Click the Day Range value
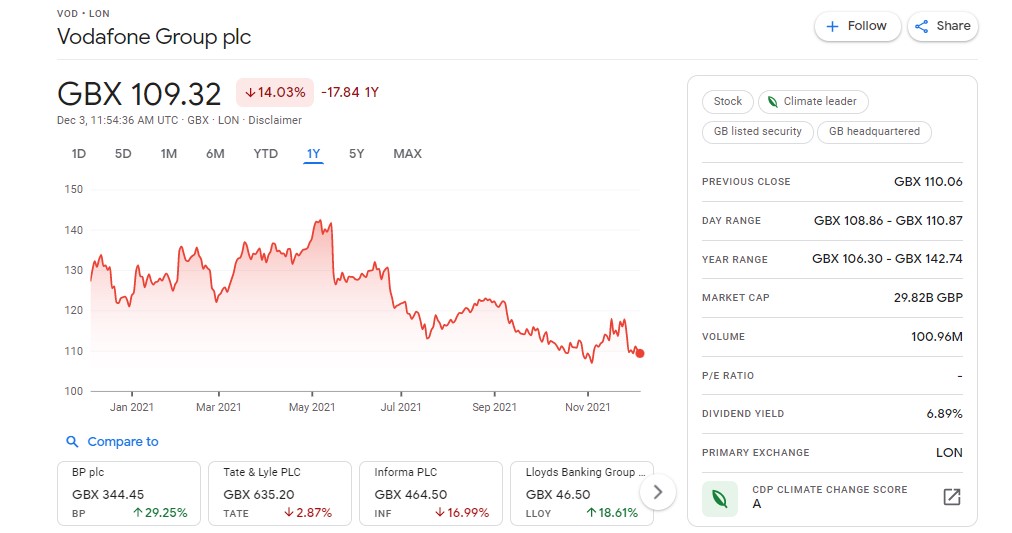This screenshot has height=533, width=1012. click(888, 221)
